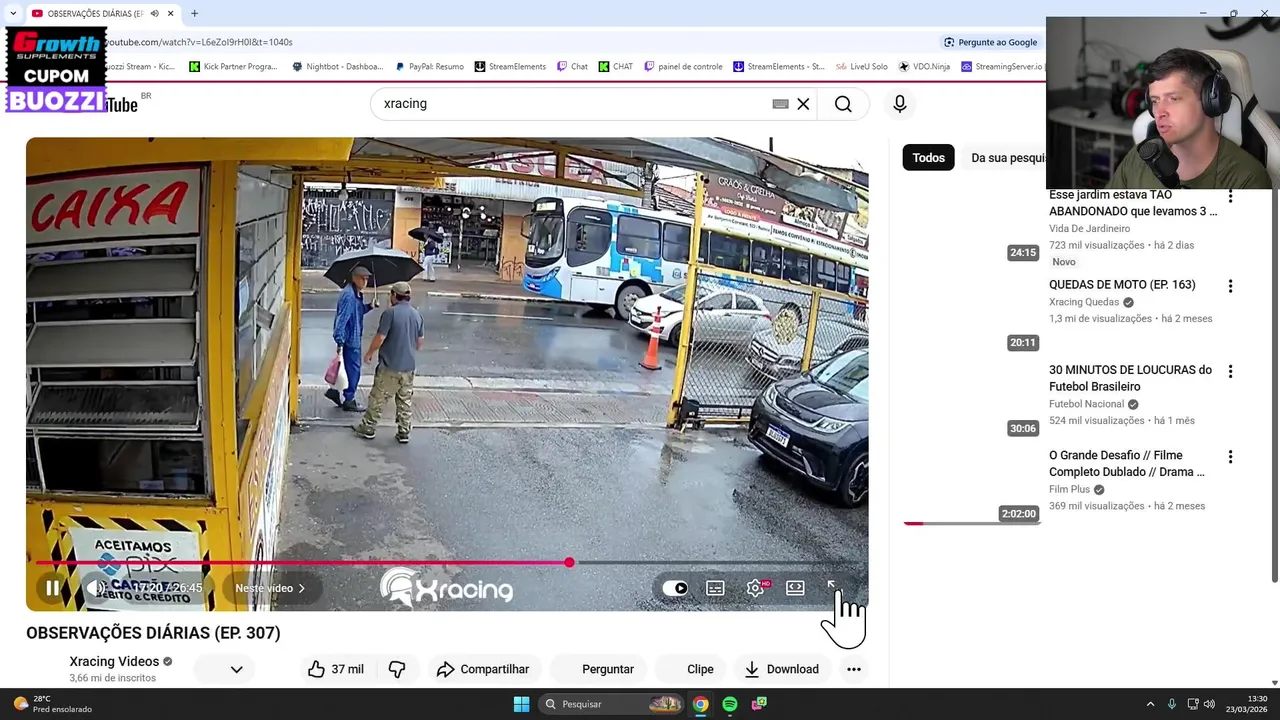
Task: Open the StreamingServer.io bookmark
Action: pos(1001,67)
